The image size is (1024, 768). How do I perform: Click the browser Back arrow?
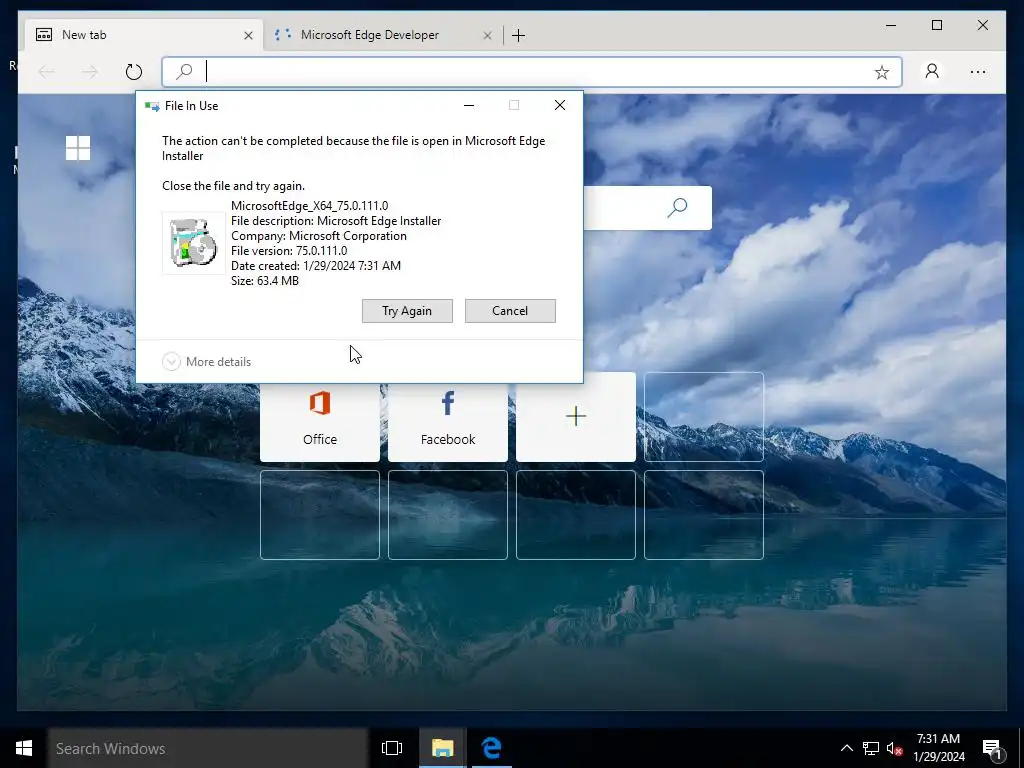[46, 72]
